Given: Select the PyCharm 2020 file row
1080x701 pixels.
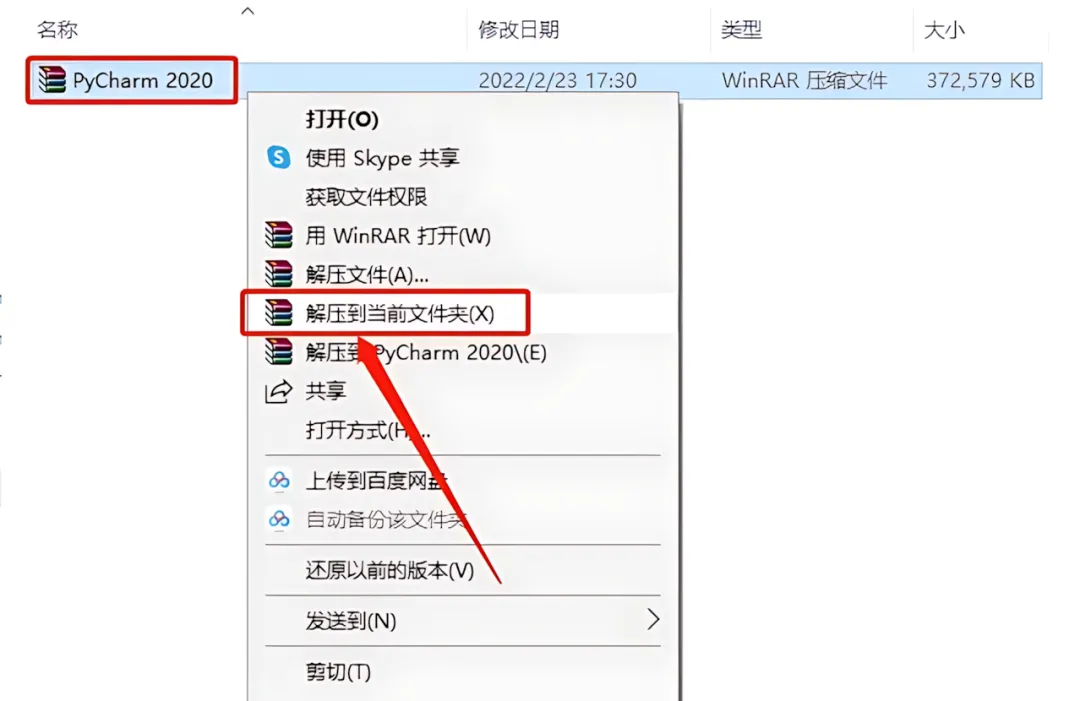Looking at the screenshot, I should click(534, 81).
